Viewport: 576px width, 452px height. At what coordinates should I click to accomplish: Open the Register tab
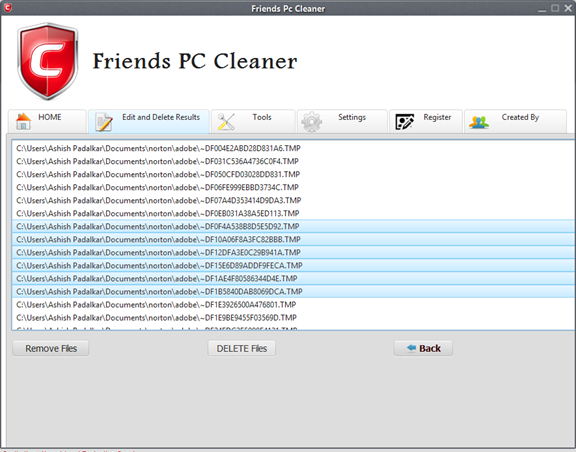point(426,121)
